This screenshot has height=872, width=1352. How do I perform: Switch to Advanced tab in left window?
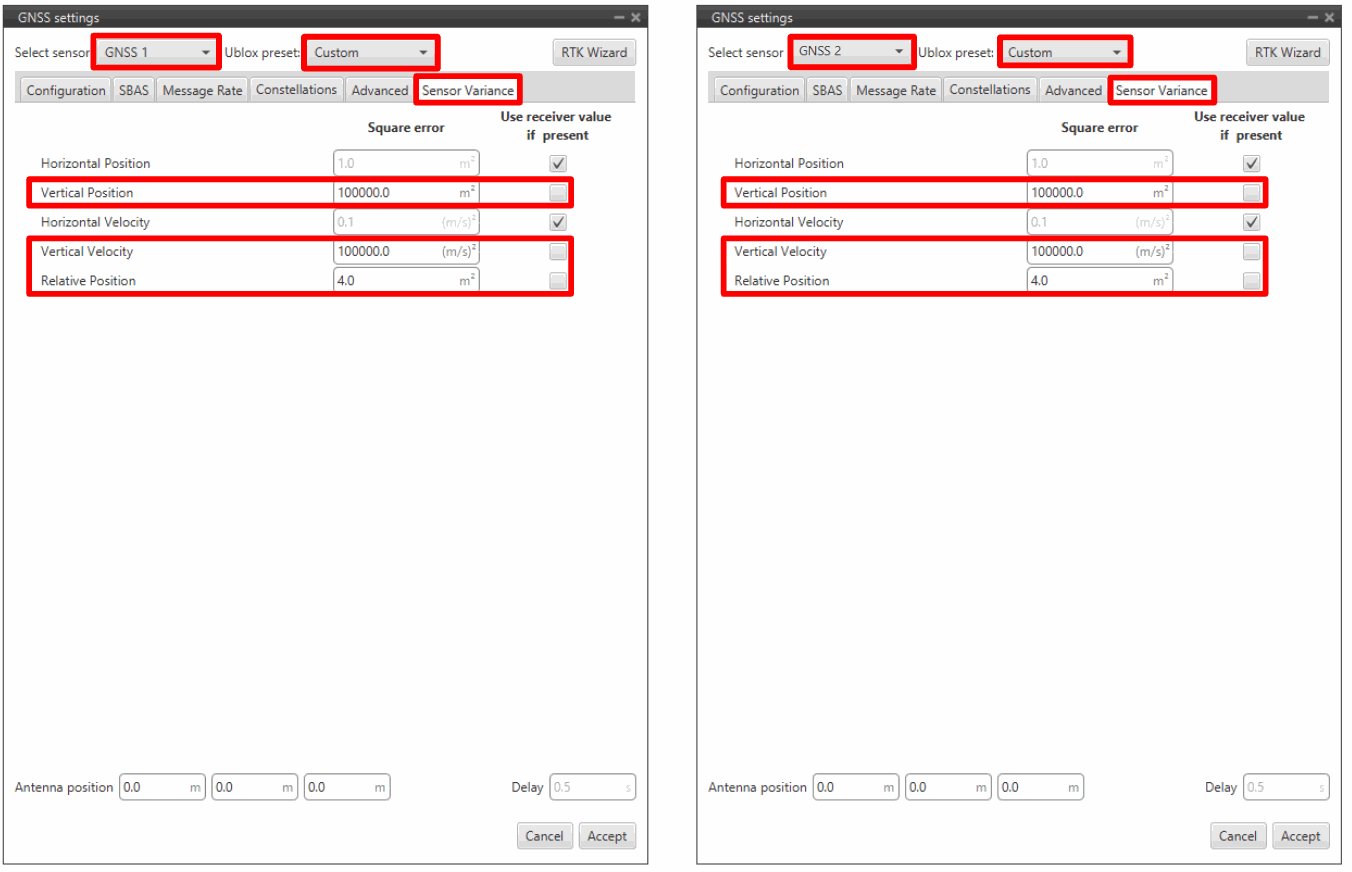379,90
